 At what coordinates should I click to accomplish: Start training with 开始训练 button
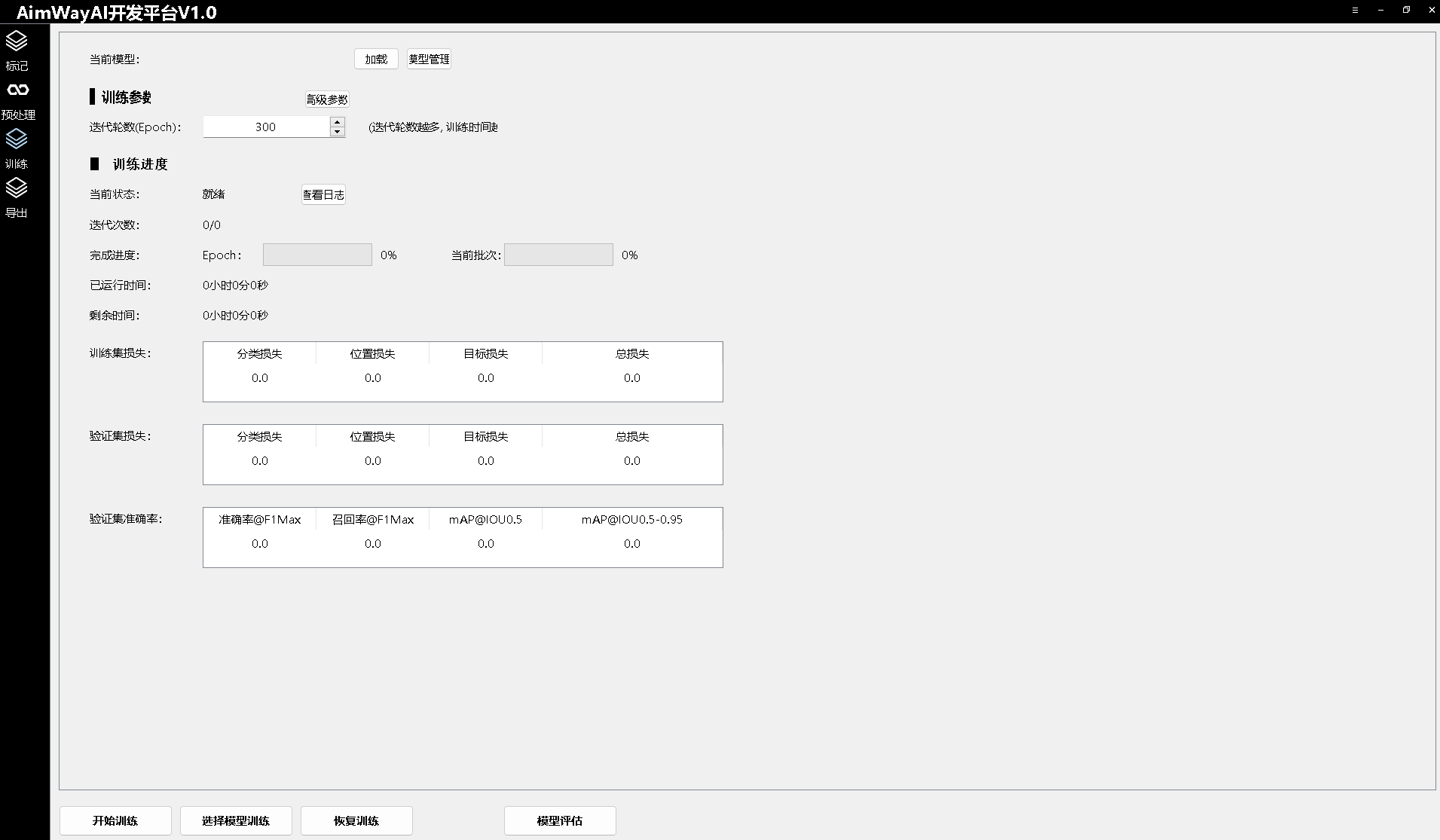(115, 820)
